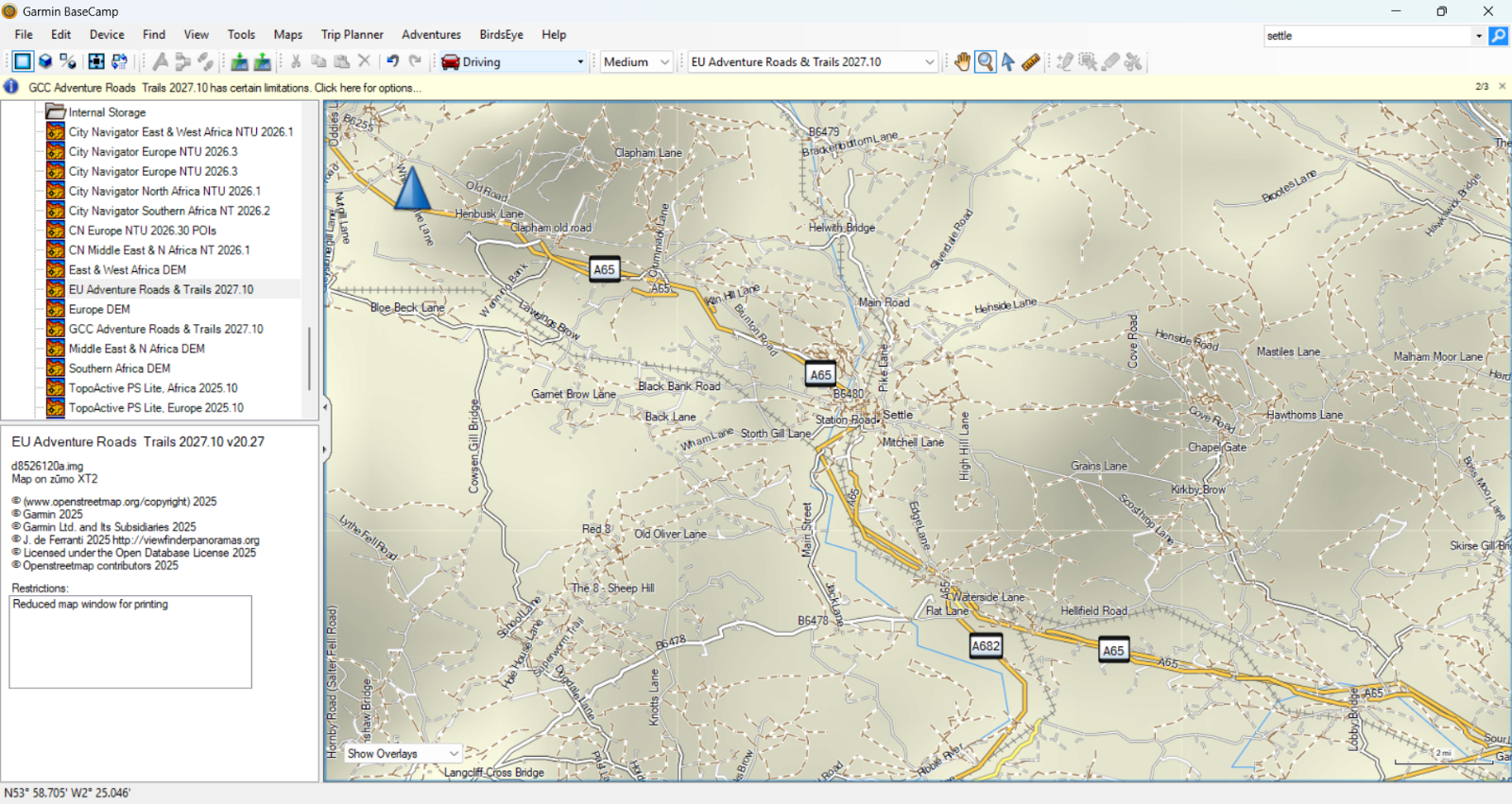Click the receive from device icon
This screenshot has width=1512, height=804.
(263, 61)
